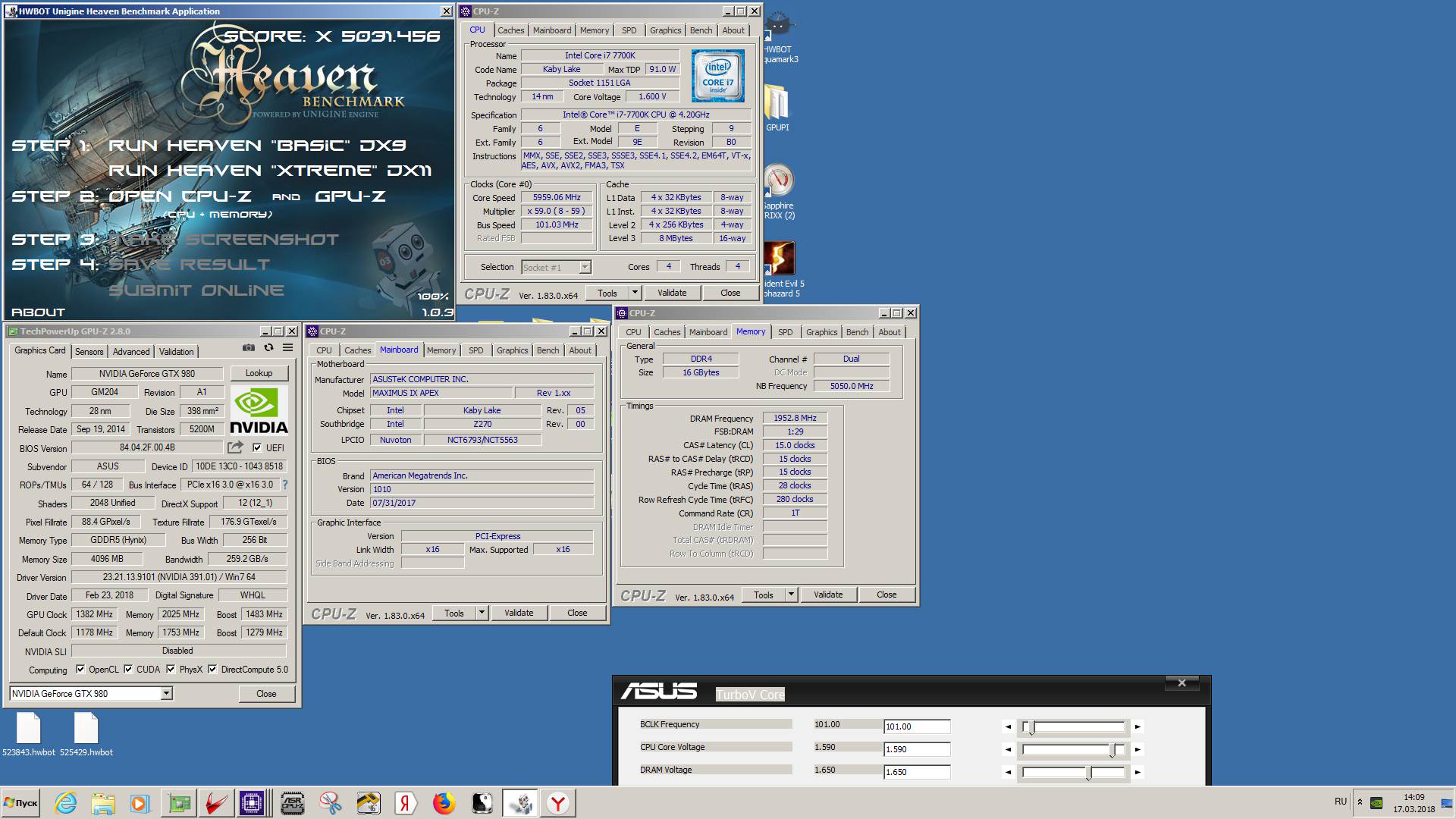Open Internet Explorer from the taskbar
The height and width of the screenshot is (819, 1456).
pos(66,803)
